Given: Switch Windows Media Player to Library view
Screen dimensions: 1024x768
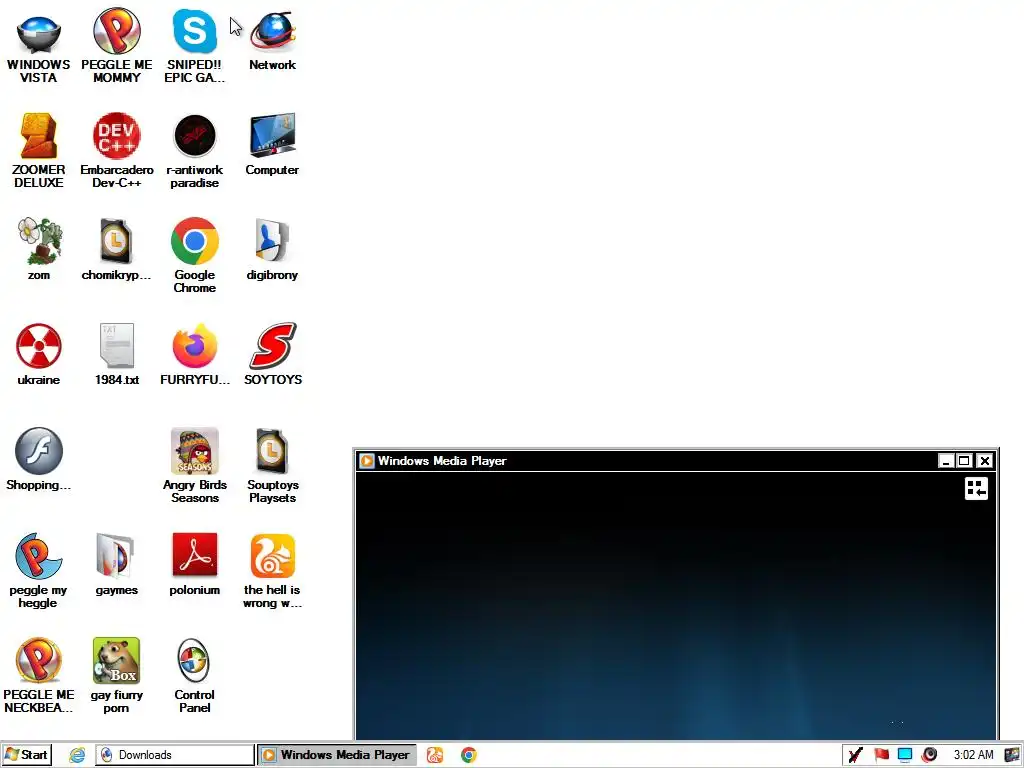Looking at the screenshot, I should tap(976, 488).
